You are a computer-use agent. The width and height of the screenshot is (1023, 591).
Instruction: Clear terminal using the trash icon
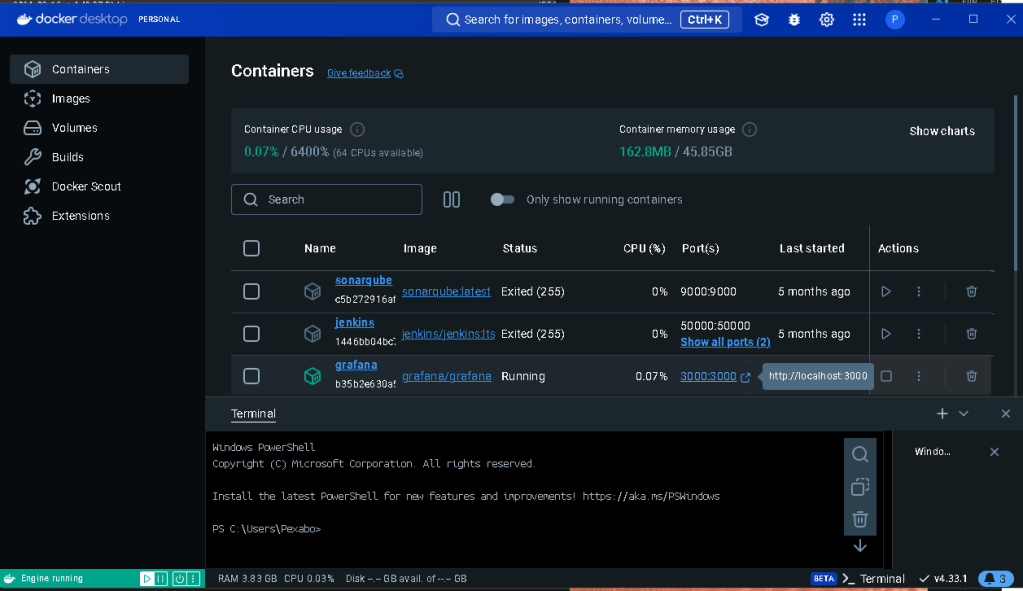click(860, 519)
